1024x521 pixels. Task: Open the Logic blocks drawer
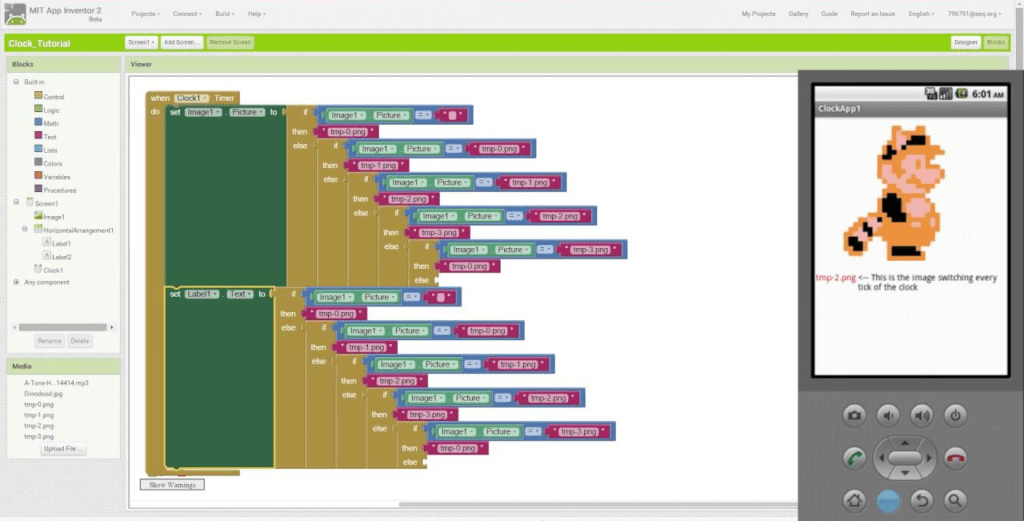point(47,110)
